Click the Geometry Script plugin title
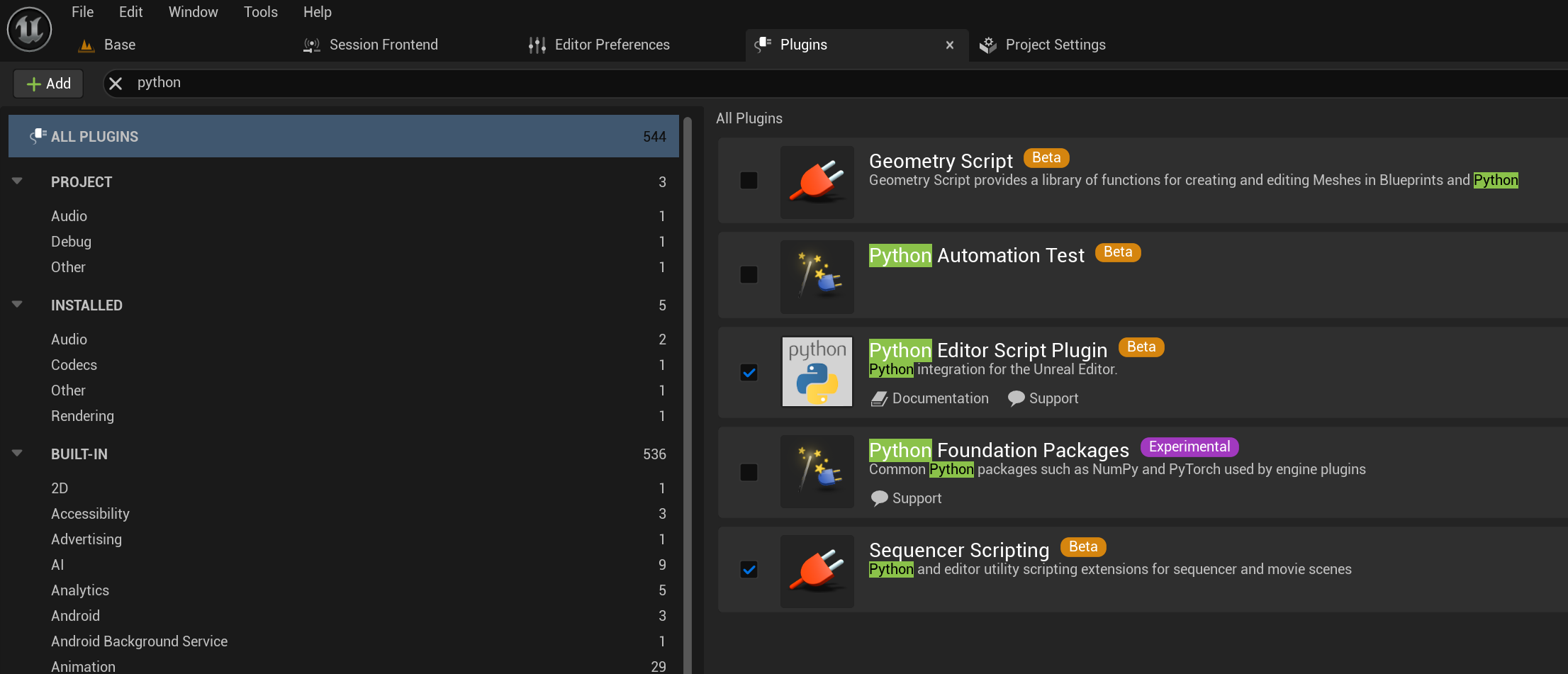Screen dimensions: 1568x674 click(x=941, y=161)
